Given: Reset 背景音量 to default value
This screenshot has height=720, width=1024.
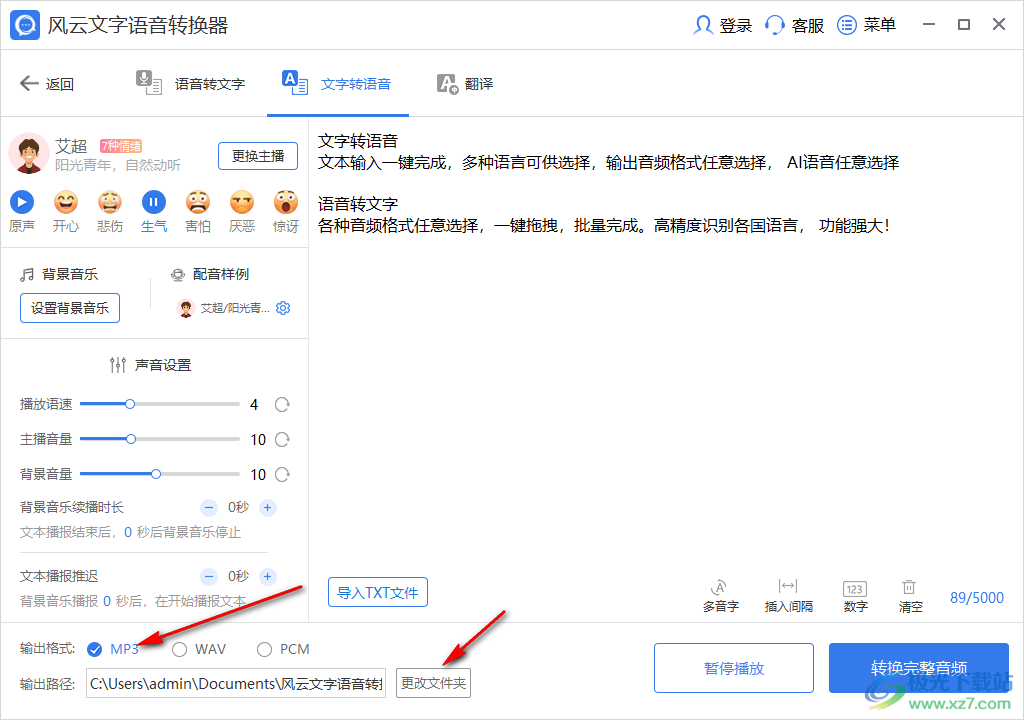Looking at the screenshot, I should pyautogui.click(x=282, y=474).
